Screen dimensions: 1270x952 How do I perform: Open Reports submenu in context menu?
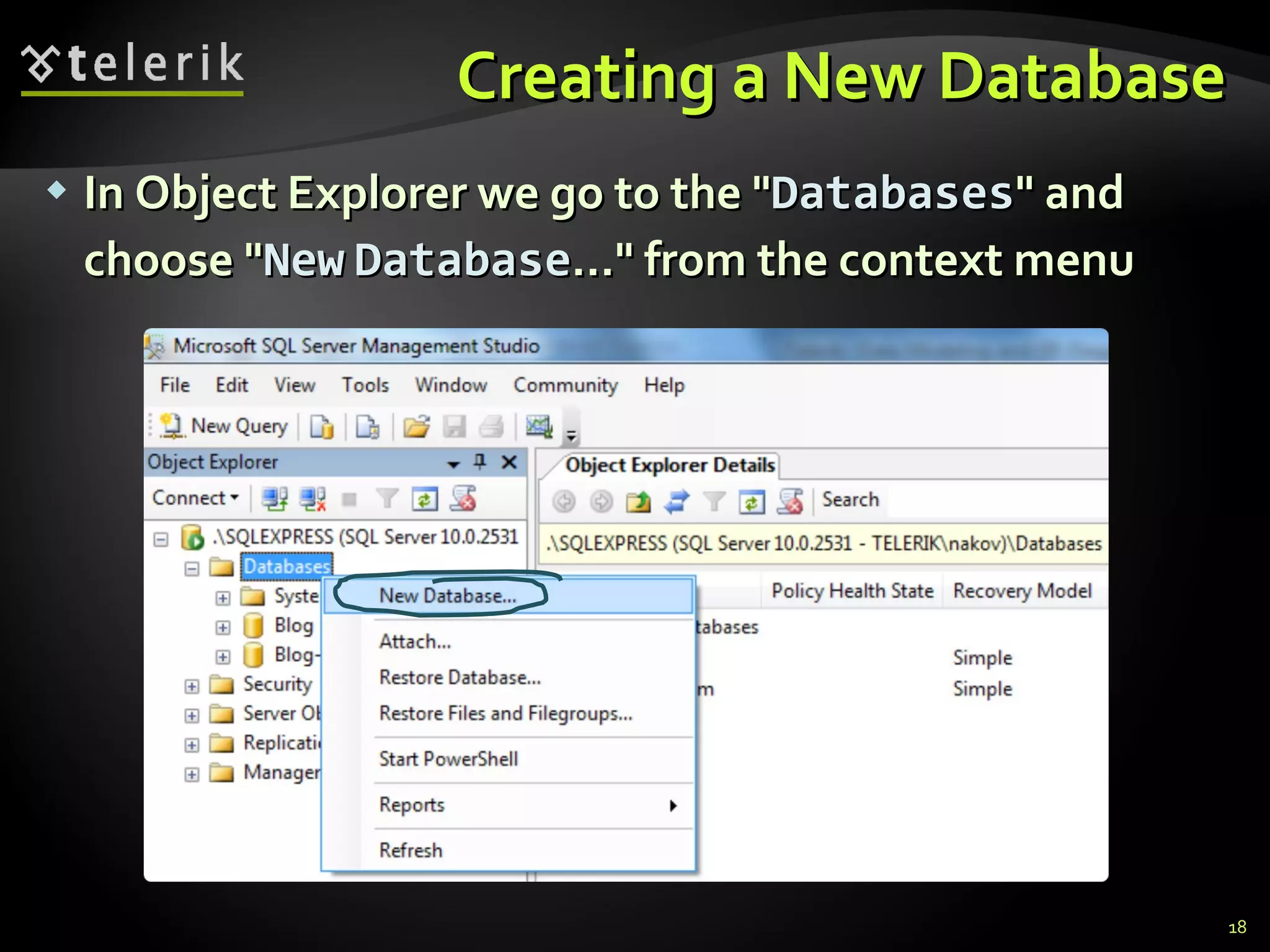508,805
